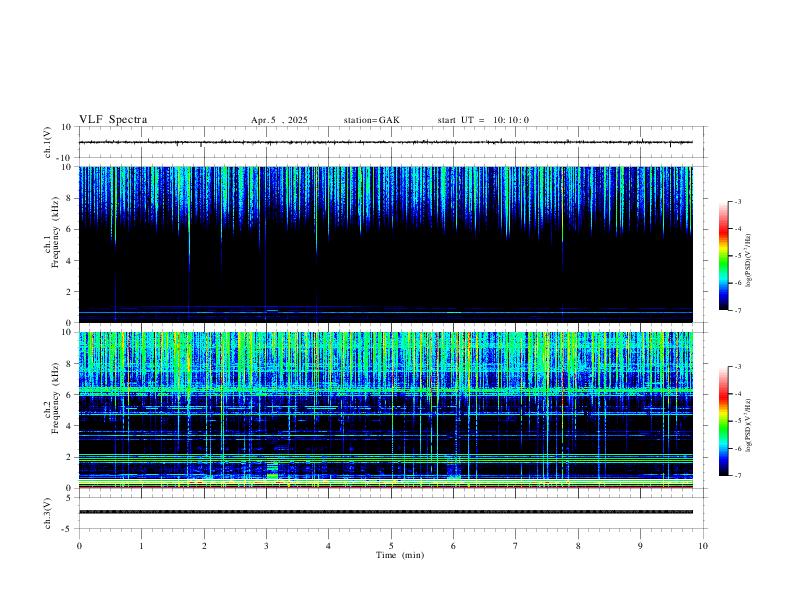Click the lower color bar for ch.2 PSD
792x612 pixels.
(723, 421)
